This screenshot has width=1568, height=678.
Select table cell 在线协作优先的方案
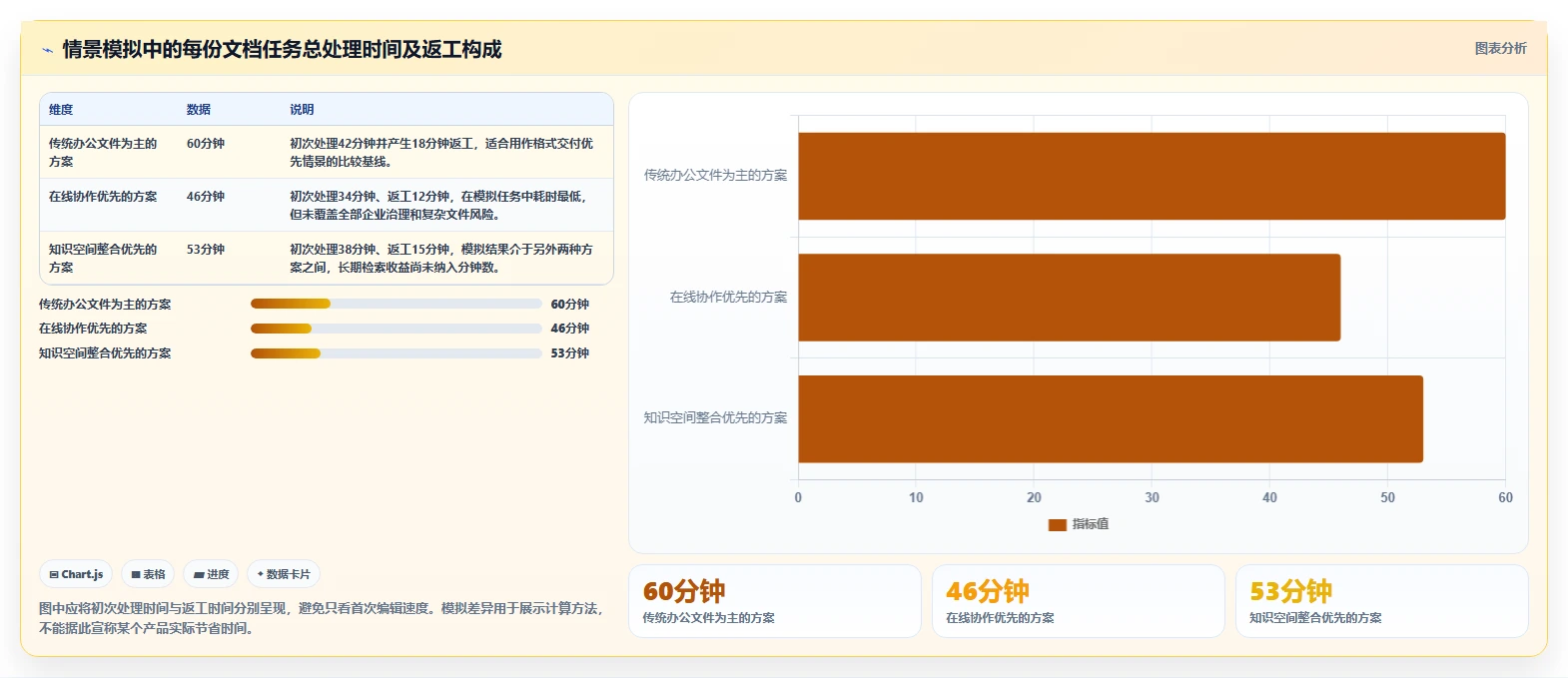[103, 197]
